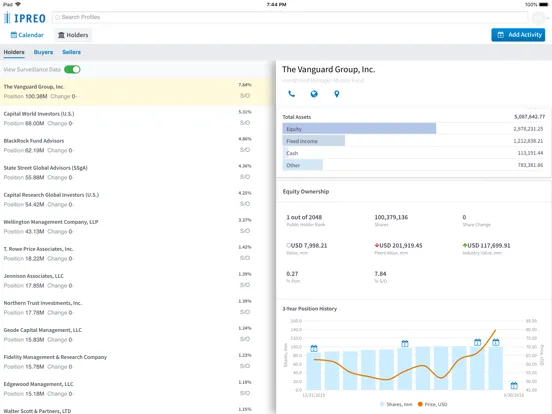Screen dimensions: 552x414
Task: Select Edgewood Management, LLC row
Action: 137,389
